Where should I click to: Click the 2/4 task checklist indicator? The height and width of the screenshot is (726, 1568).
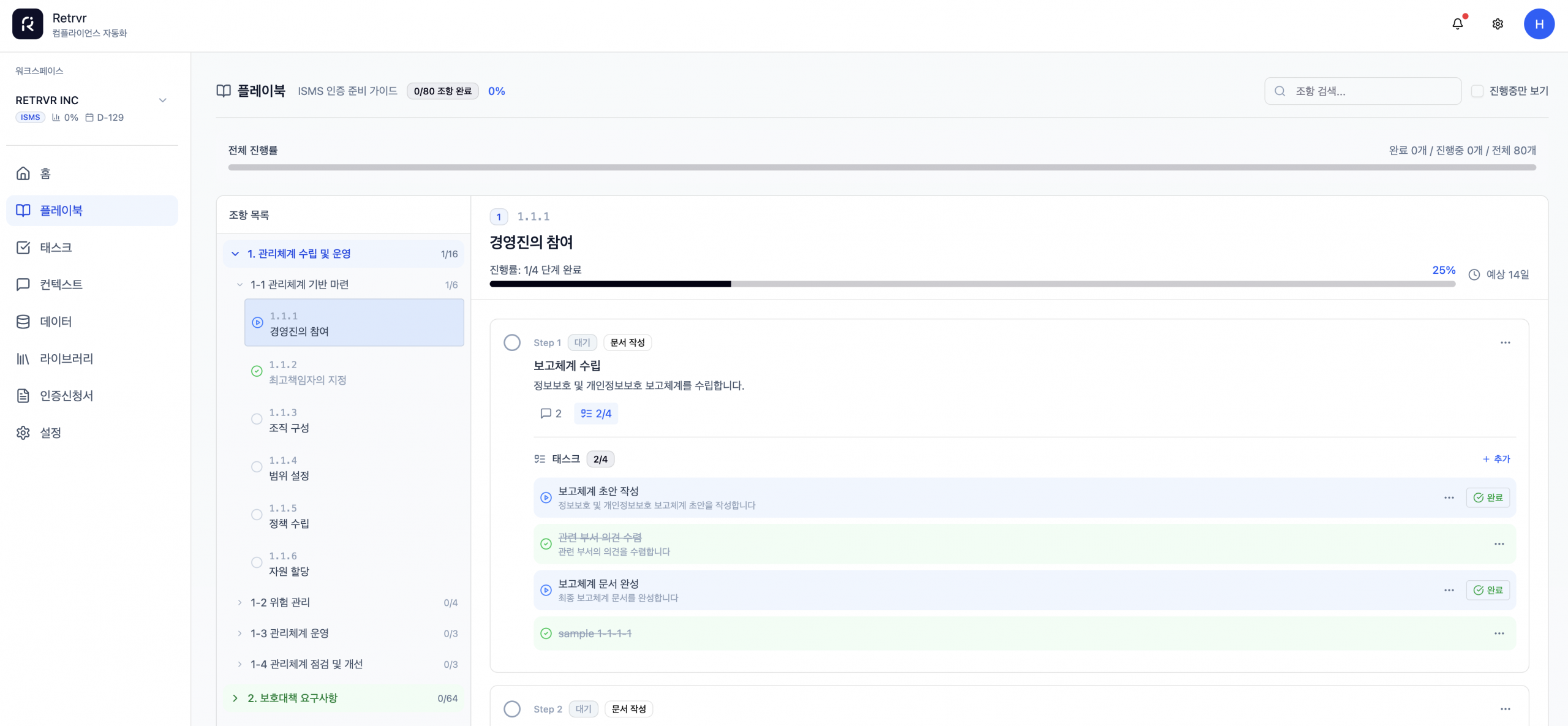coord(596,414)
